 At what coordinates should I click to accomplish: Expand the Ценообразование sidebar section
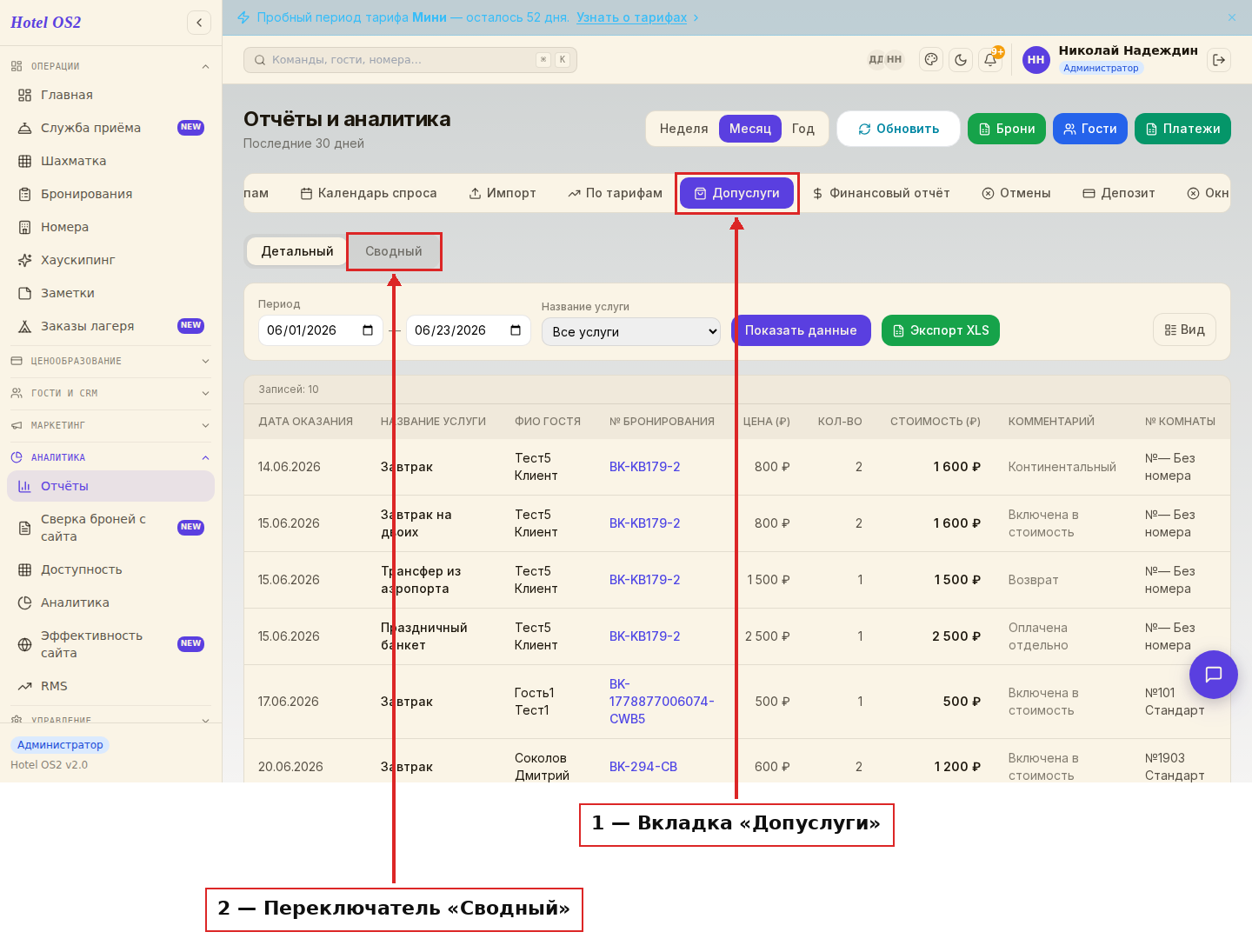[110, 361]
